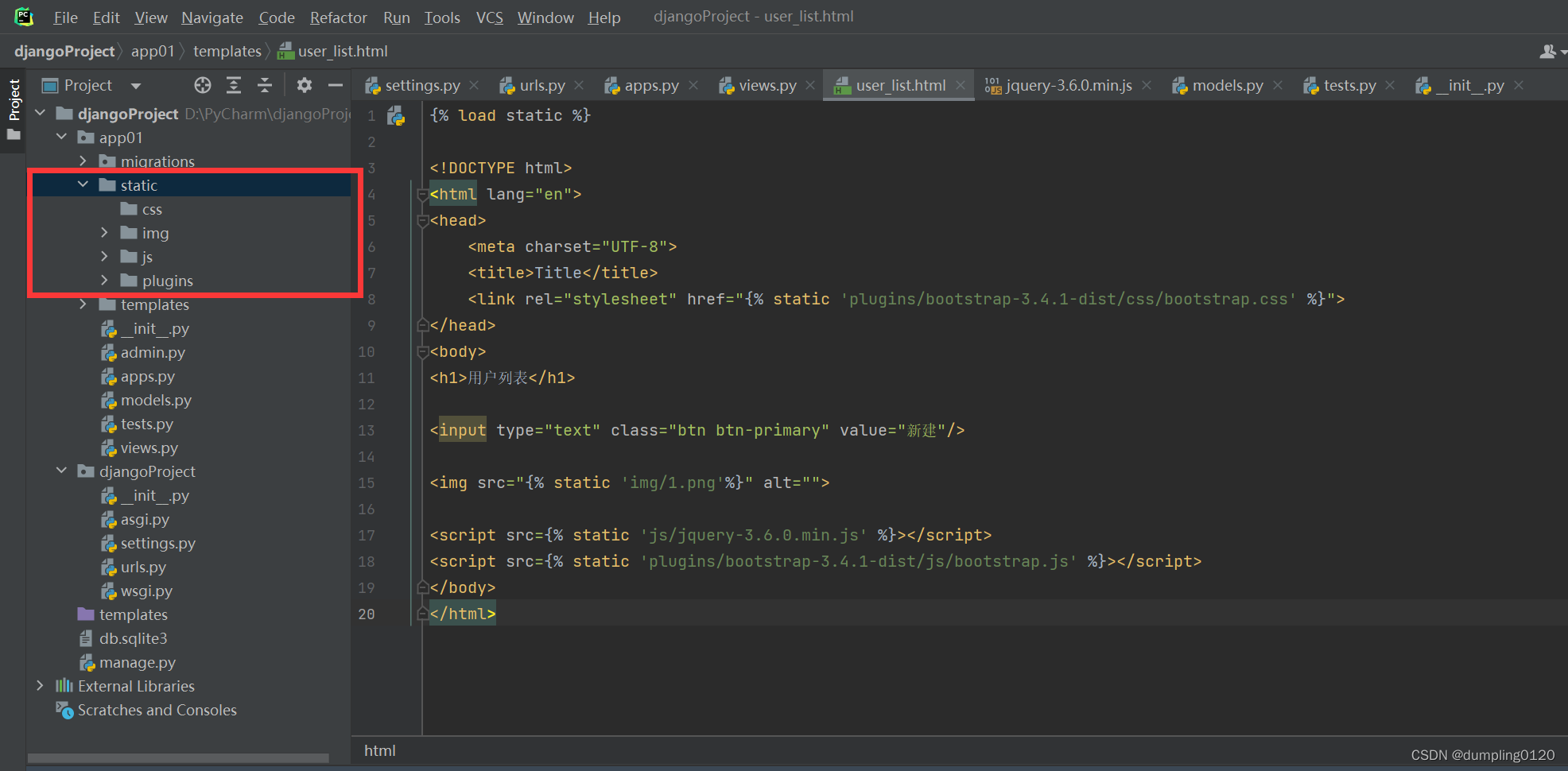The width and height of the screenshot is (1568, 771).
Task: Click html breadcrumb at editor bottom
Action: pos(380,750)
